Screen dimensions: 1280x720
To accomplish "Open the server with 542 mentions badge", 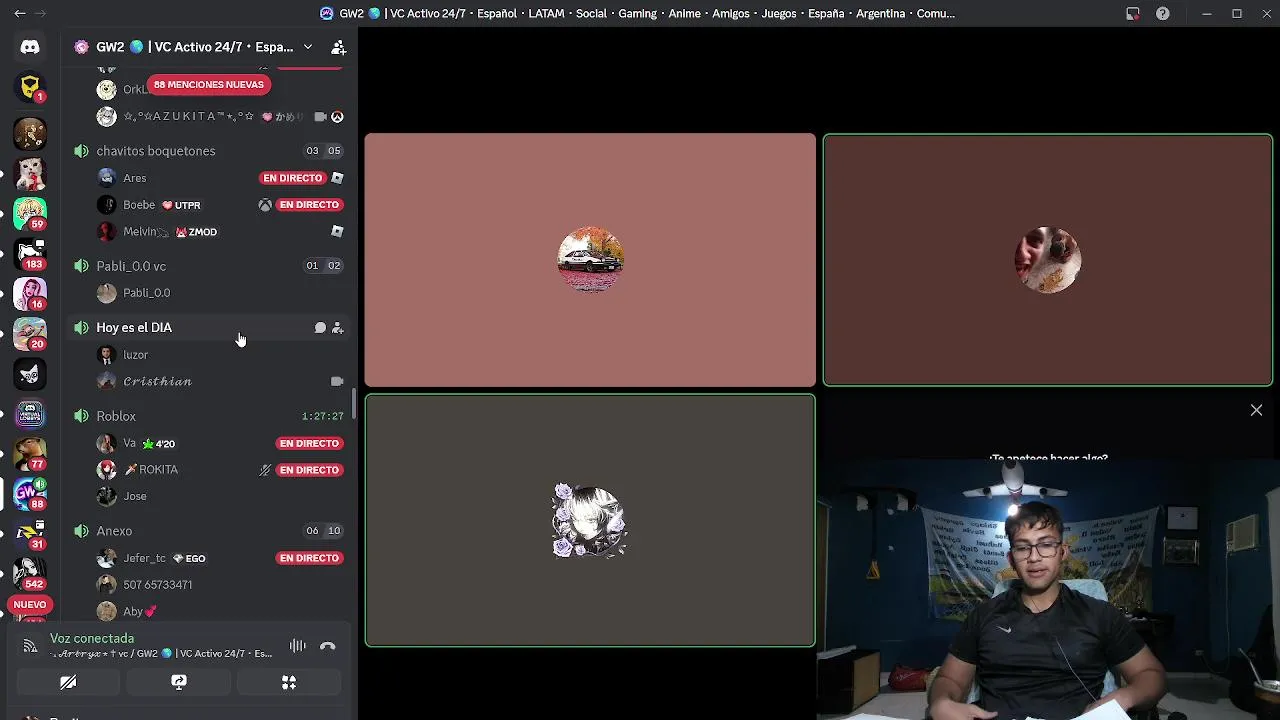I will [30, 573].
